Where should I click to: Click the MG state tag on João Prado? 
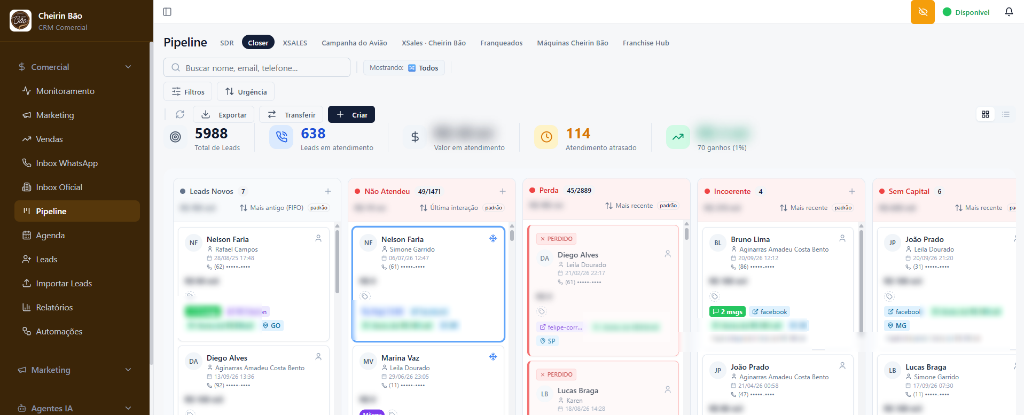pyautogui.click(x=896, y=325)
